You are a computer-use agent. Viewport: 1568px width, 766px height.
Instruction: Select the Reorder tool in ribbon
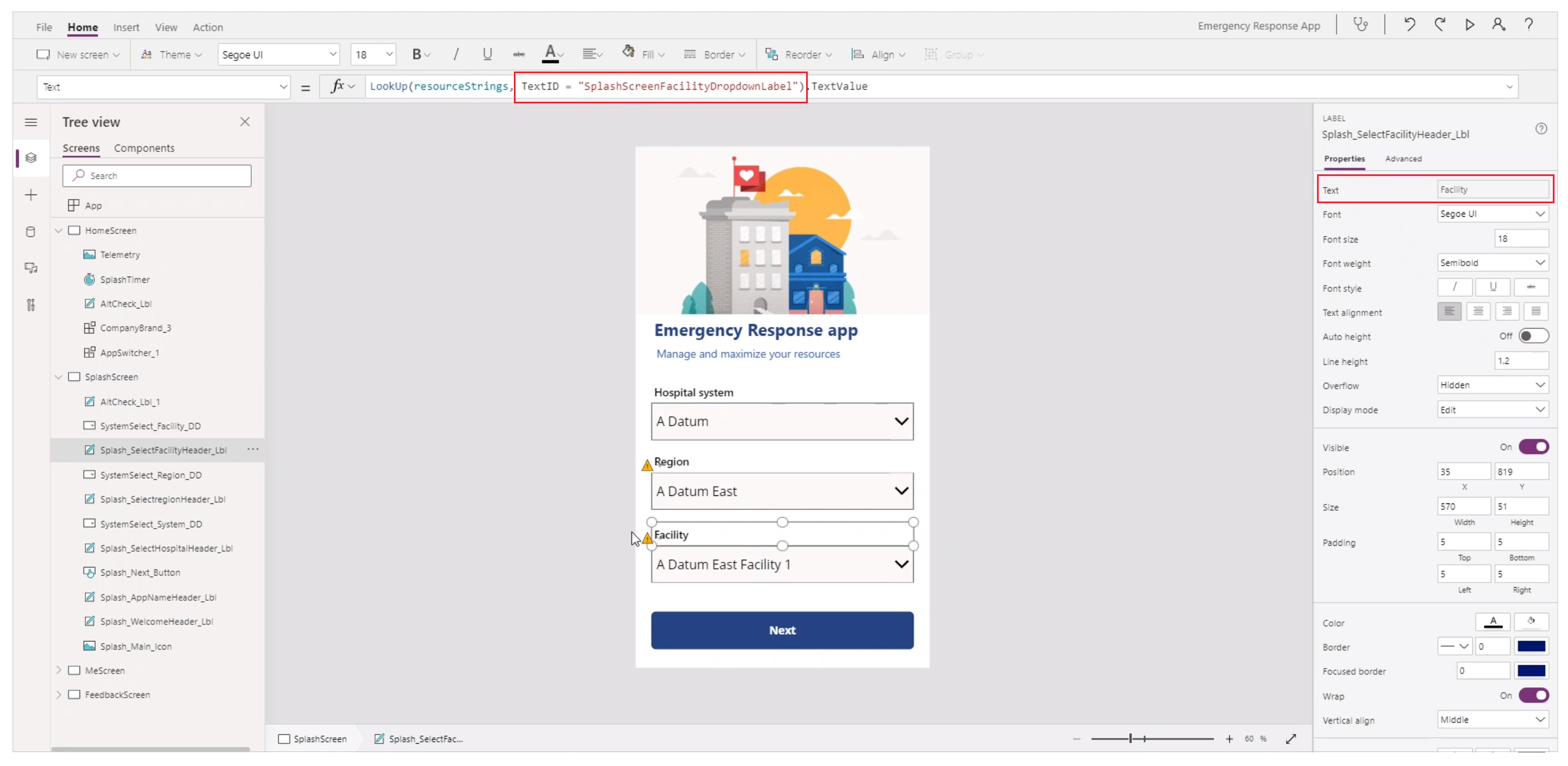(799, 54)
